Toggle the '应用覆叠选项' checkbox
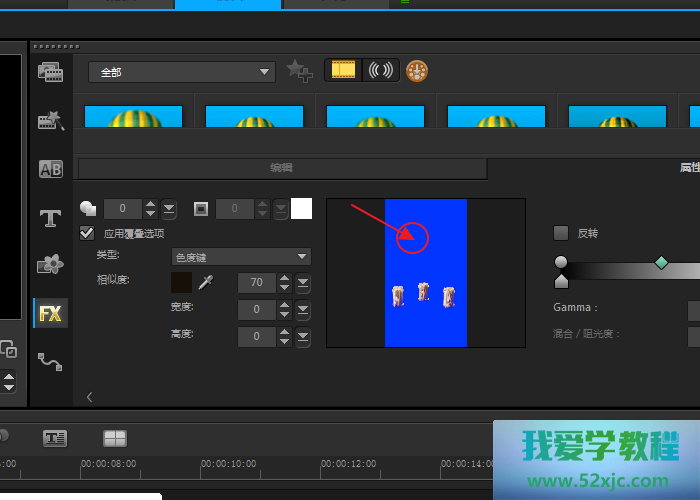Image resolution: width=700 pixels, height=500 pixels. pos(87,233)
